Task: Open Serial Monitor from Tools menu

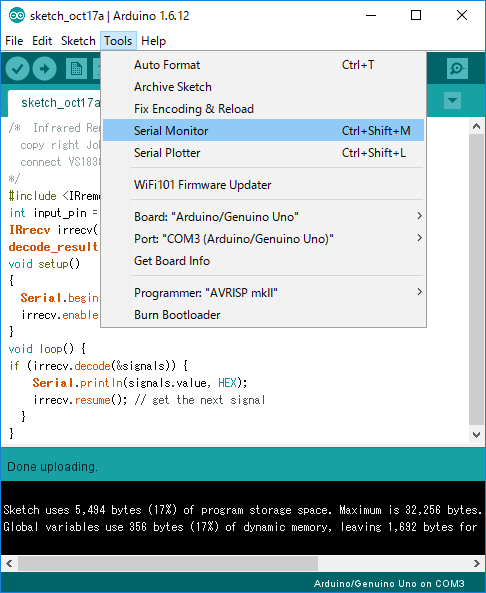Action: coord(263,130)
